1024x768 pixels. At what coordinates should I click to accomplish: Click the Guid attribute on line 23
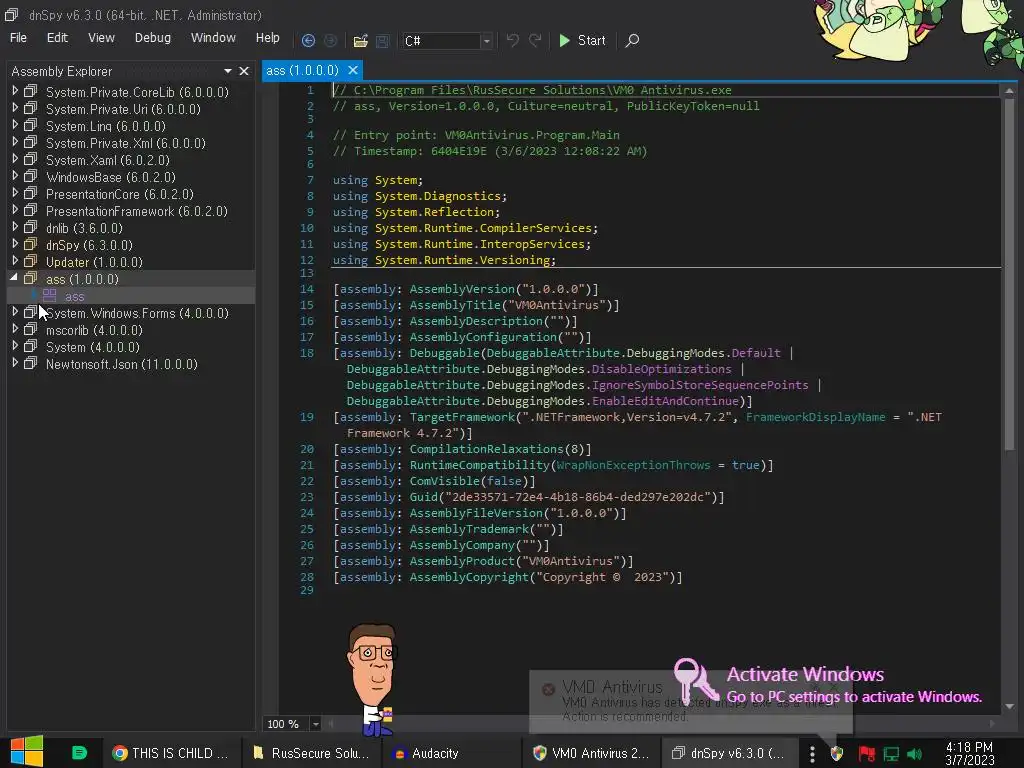click(423, 497)
